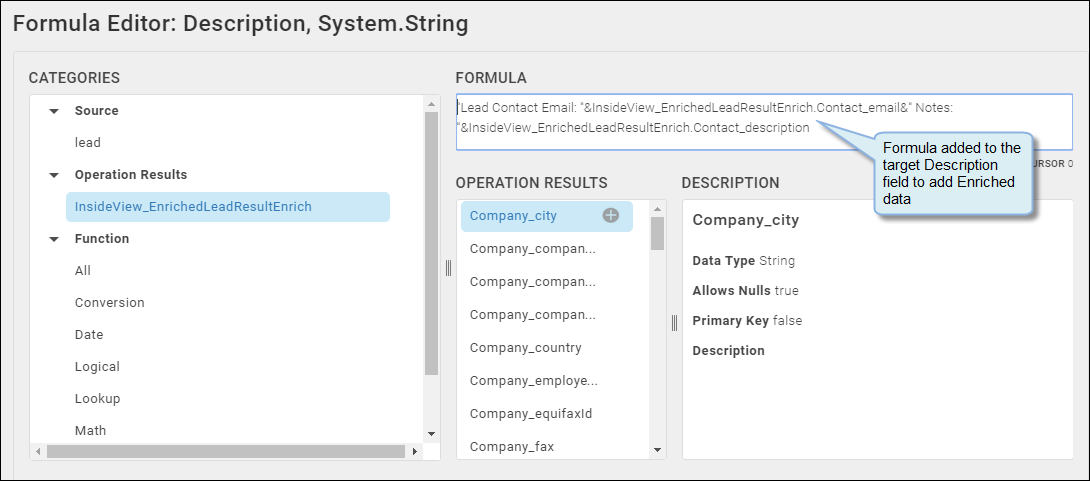
Task: Collapse the Operation Results category arrow
Action: click(x=54, y=175)
